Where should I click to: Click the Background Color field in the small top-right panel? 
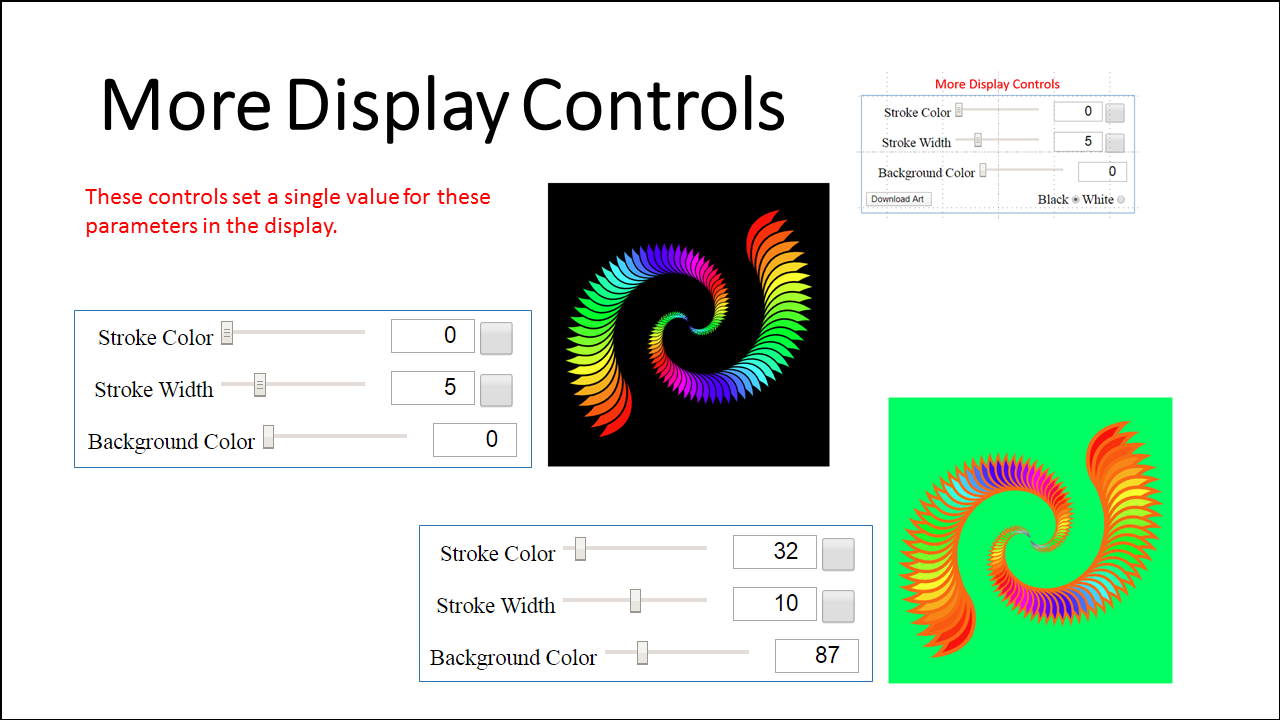pyautogui.click(x=1102, y=172)
